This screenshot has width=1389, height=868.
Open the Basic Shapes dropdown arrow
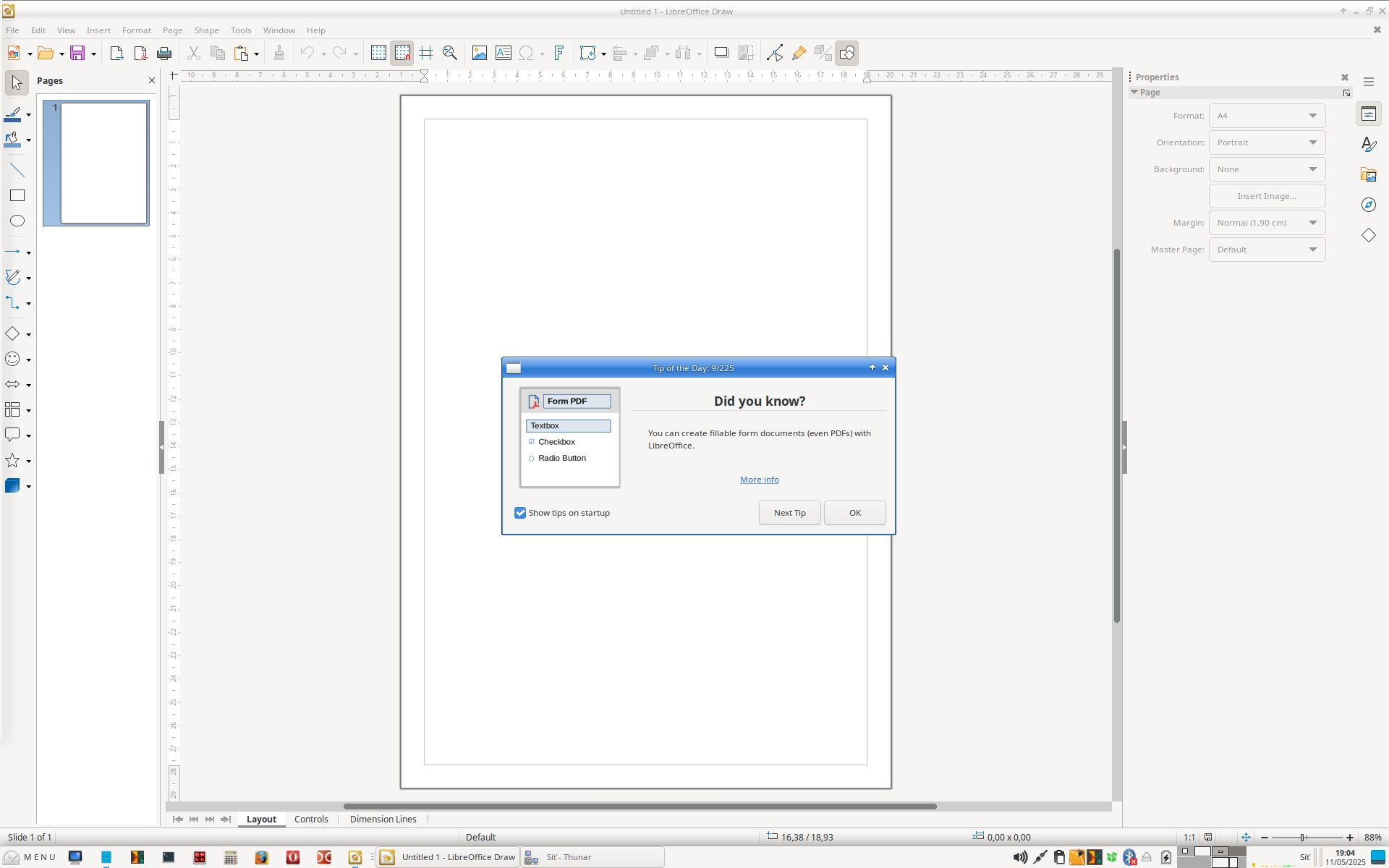pos(28,334)
